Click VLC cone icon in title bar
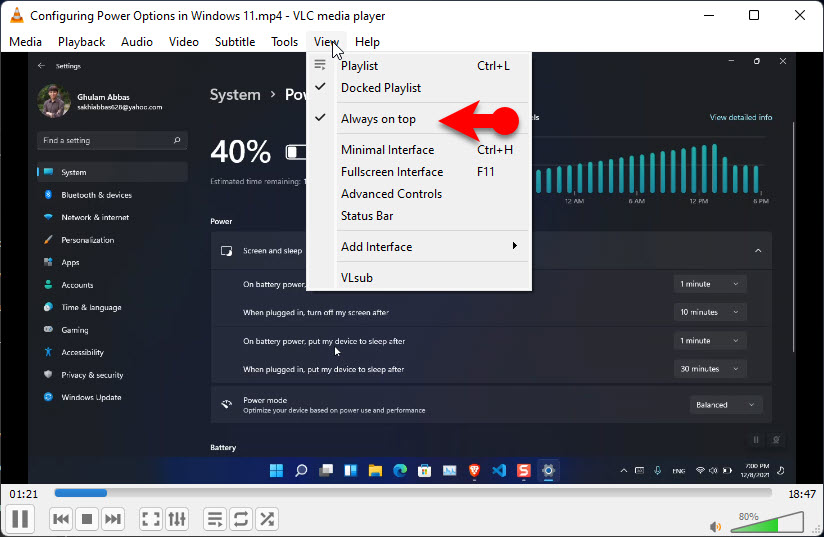The image size is (824, 537). click(17, 15)
